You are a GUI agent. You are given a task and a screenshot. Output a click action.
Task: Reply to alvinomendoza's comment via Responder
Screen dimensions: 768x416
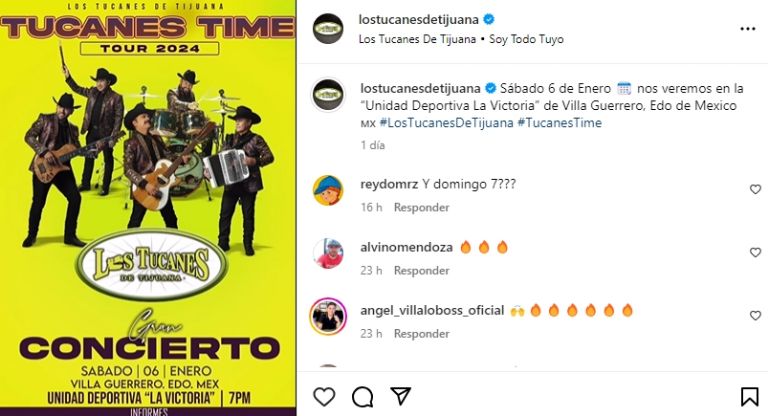click(x=421, y=271)
